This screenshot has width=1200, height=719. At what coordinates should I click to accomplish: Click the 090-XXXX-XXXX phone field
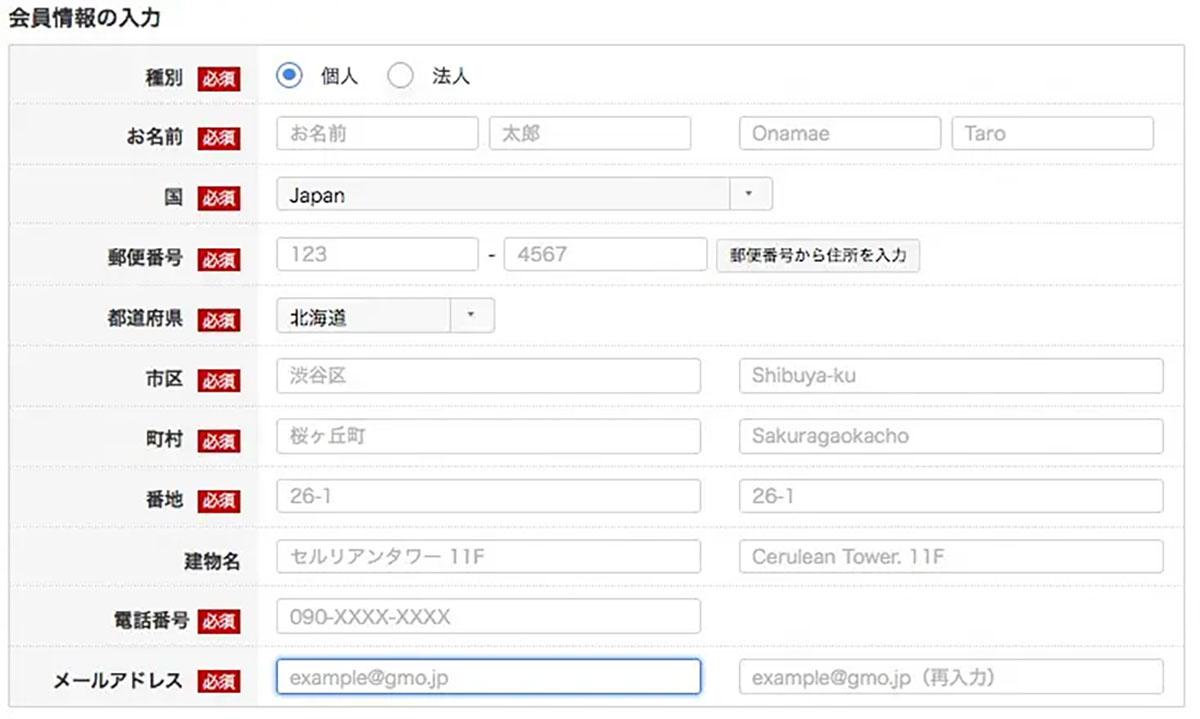click(489, 617)
